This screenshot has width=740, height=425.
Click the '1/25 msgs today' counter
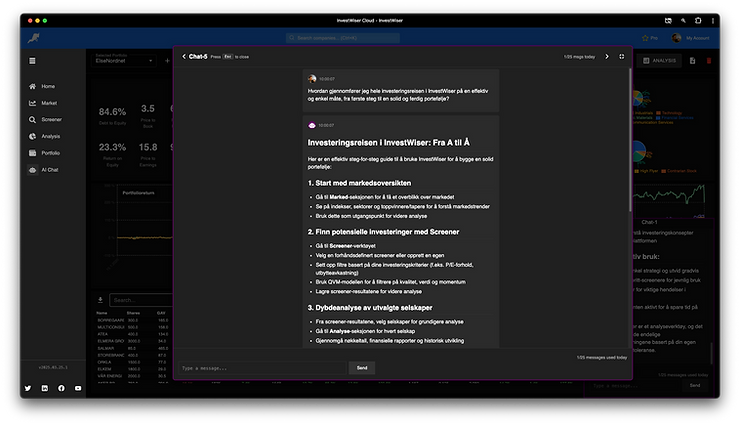point(579,57)
